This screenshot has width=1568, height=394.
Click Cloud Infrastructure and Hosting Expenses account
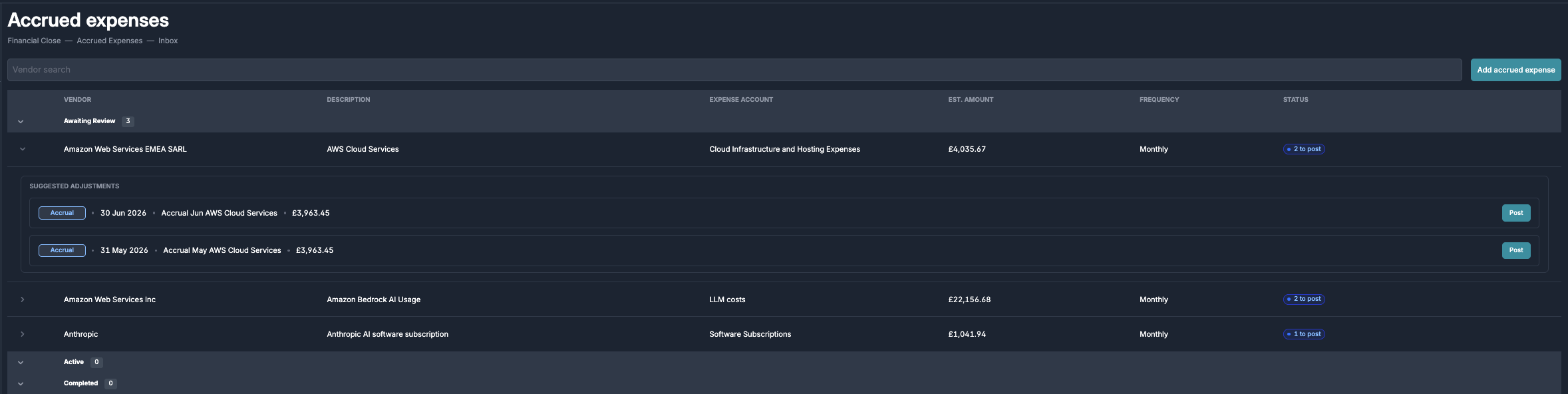coord(784,149)
